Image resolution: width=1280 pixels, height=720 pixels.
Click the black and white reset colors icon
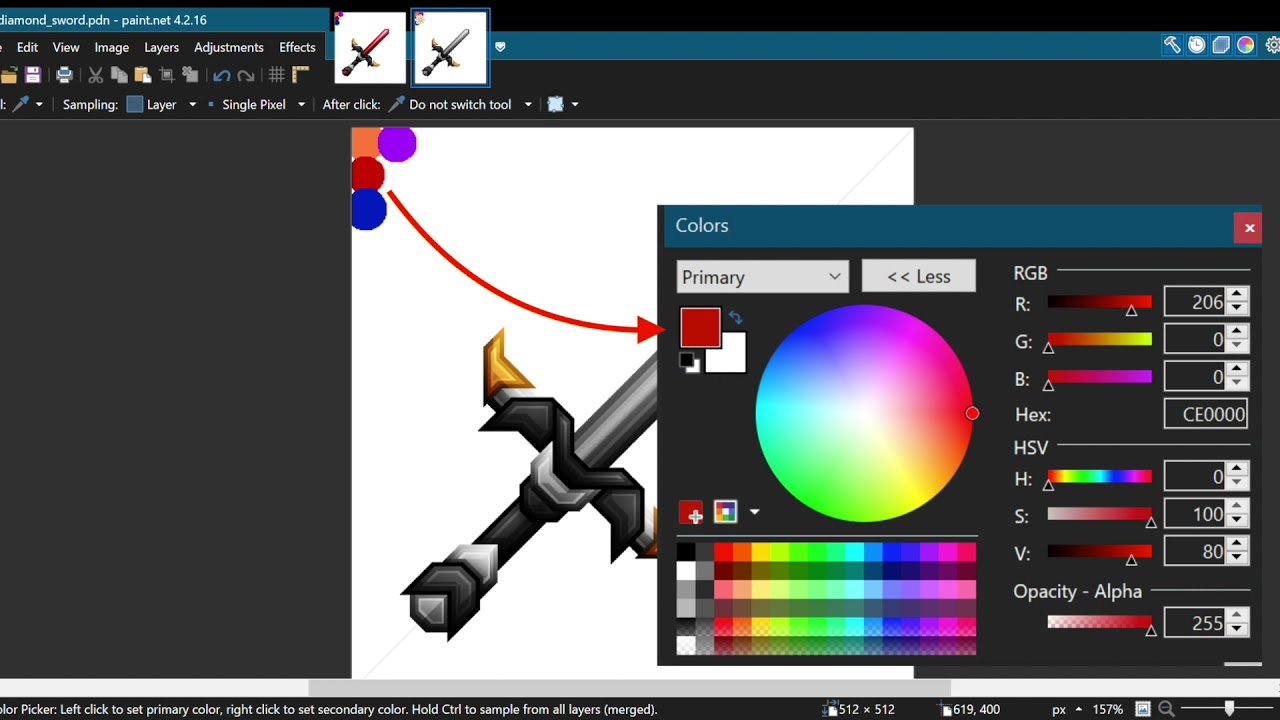pyautogui.click(x=690, y=362)
